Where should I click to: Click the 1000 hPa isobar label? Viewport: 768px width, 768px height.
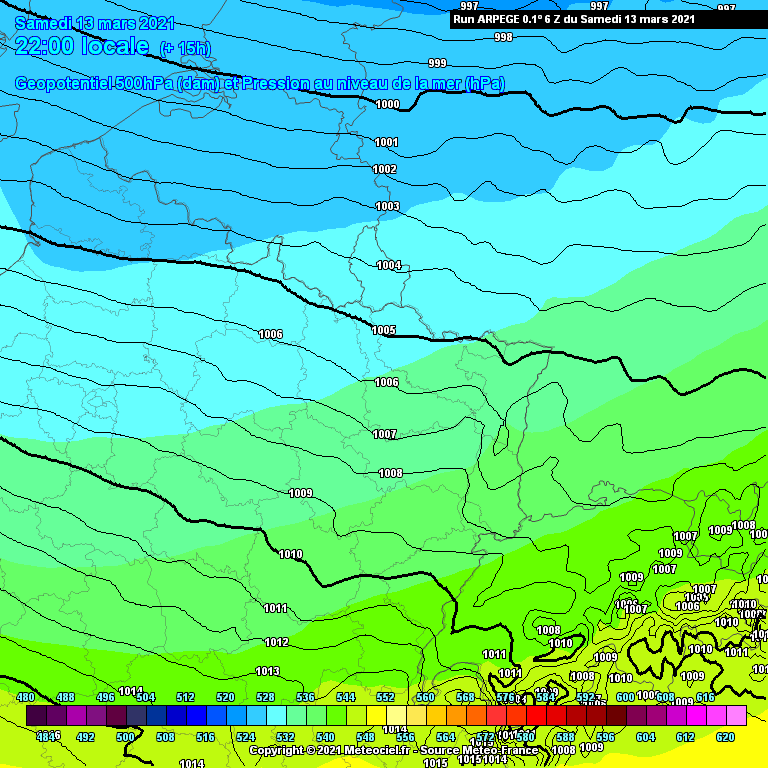388,104
